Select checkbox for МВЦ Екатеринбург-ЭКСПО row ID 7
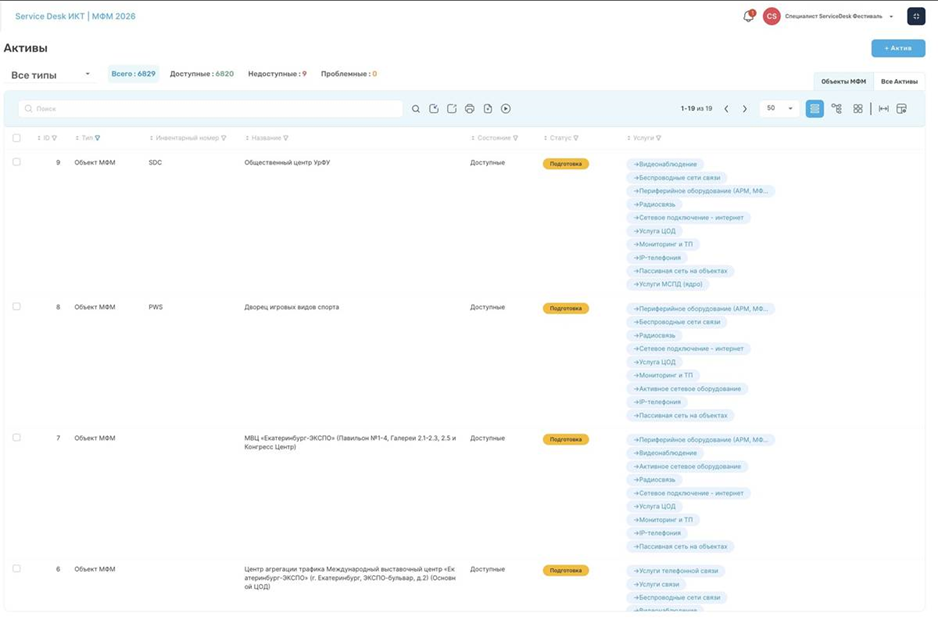 click(x=17, y=437)
